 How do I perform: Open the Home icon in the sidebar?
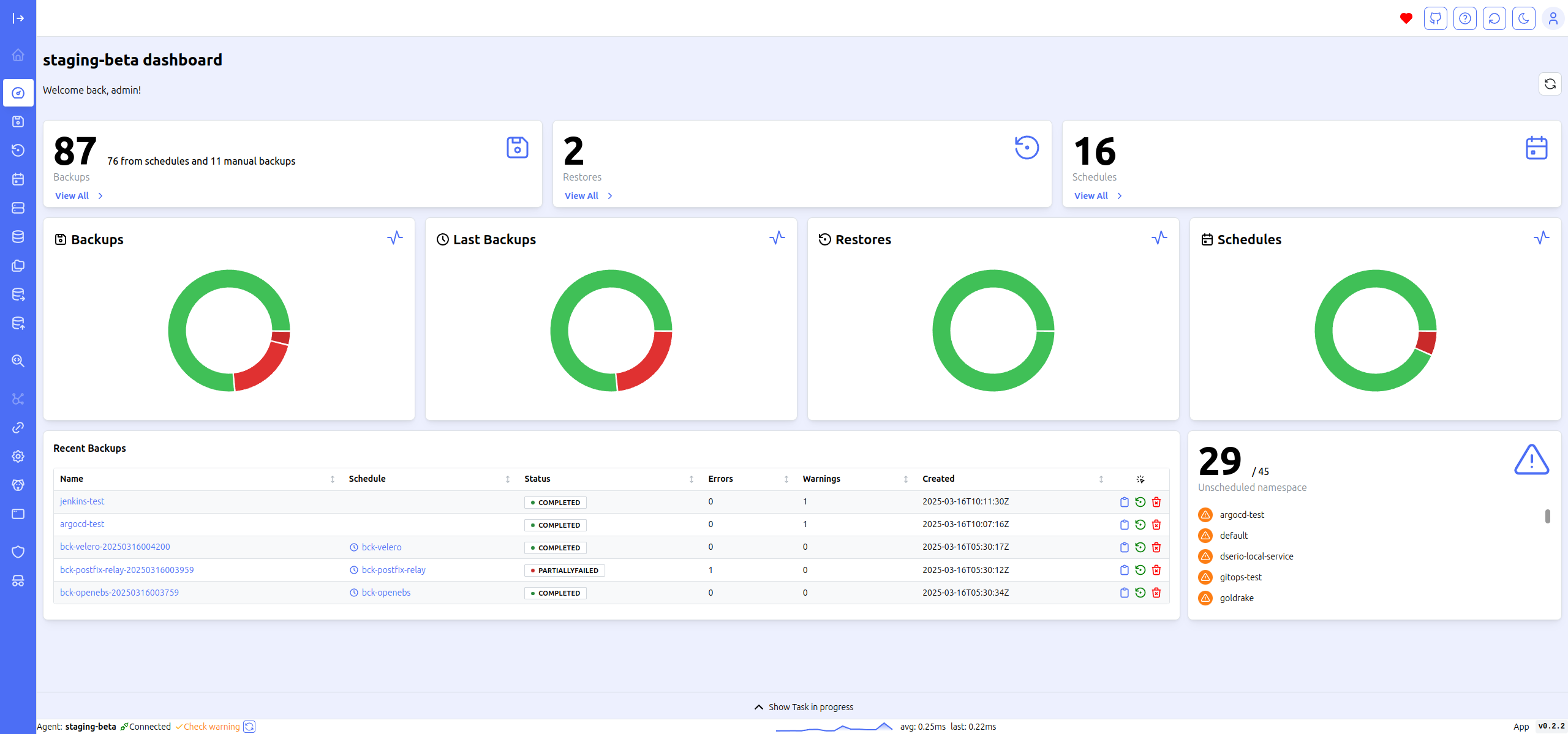pos(18,55)
